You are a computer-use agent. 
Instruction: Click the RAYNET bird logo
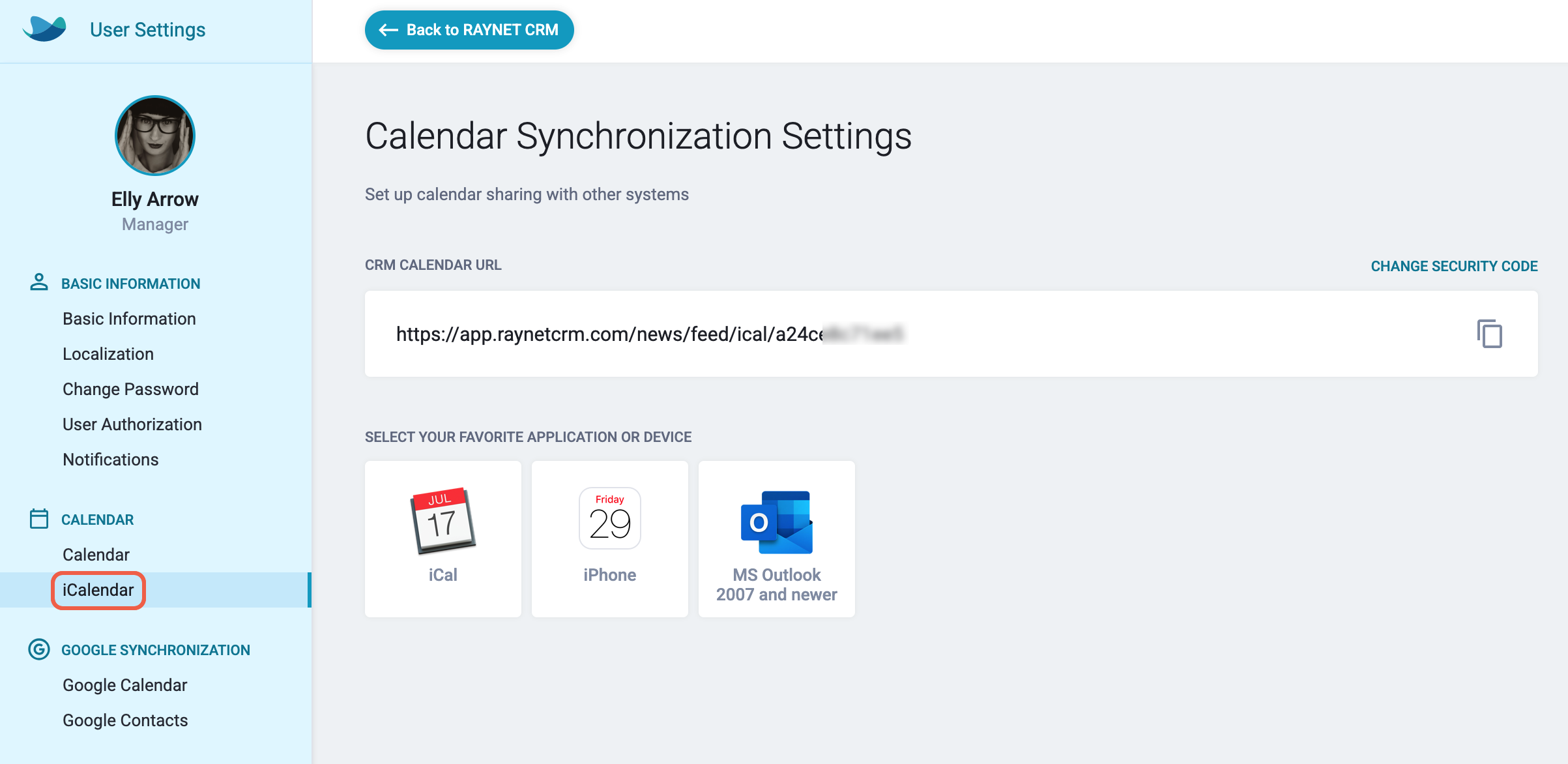44,29
